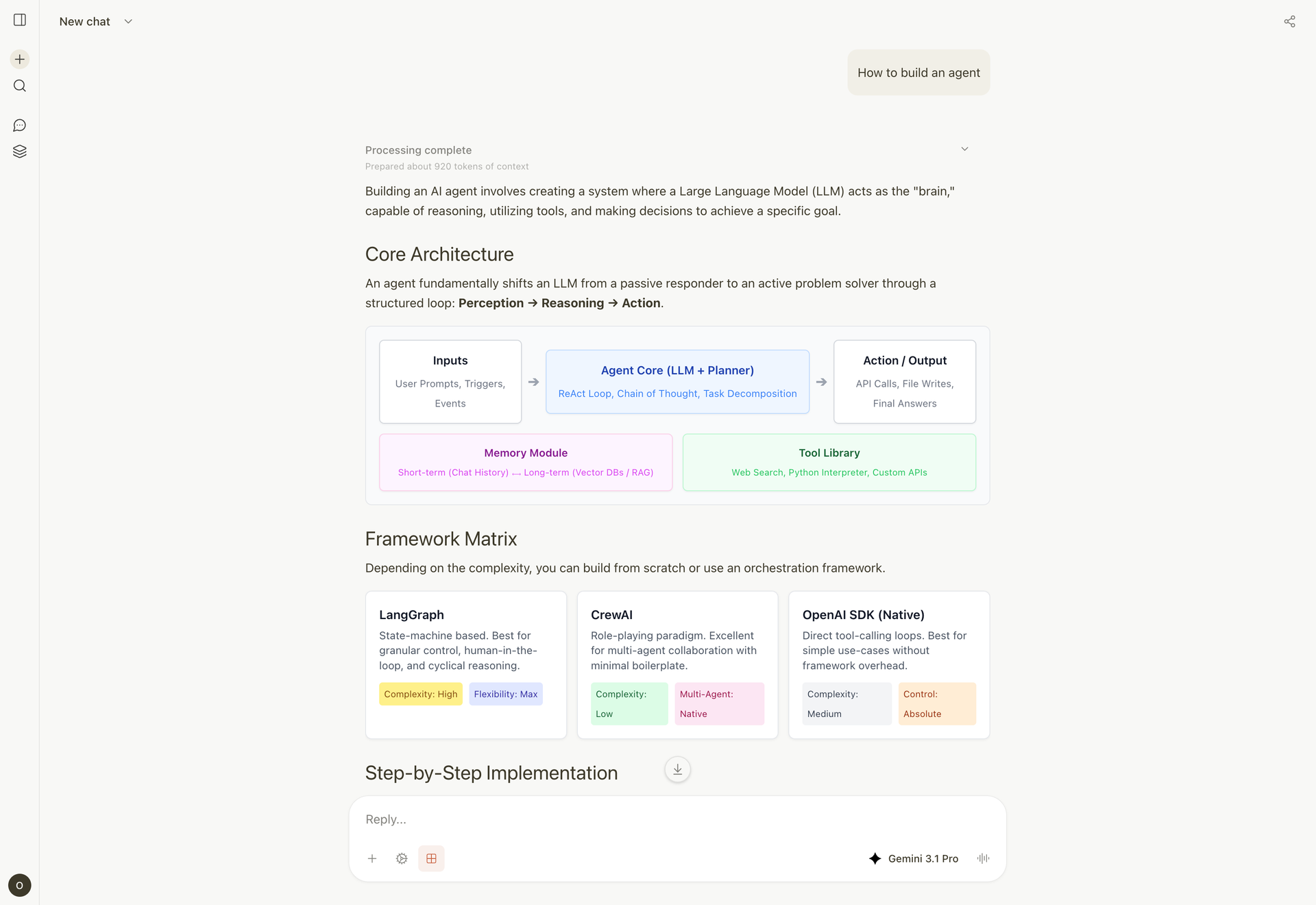Click the How to build an agent message
This screenshot has width=1316, height=905.
[x=918, y=73]
